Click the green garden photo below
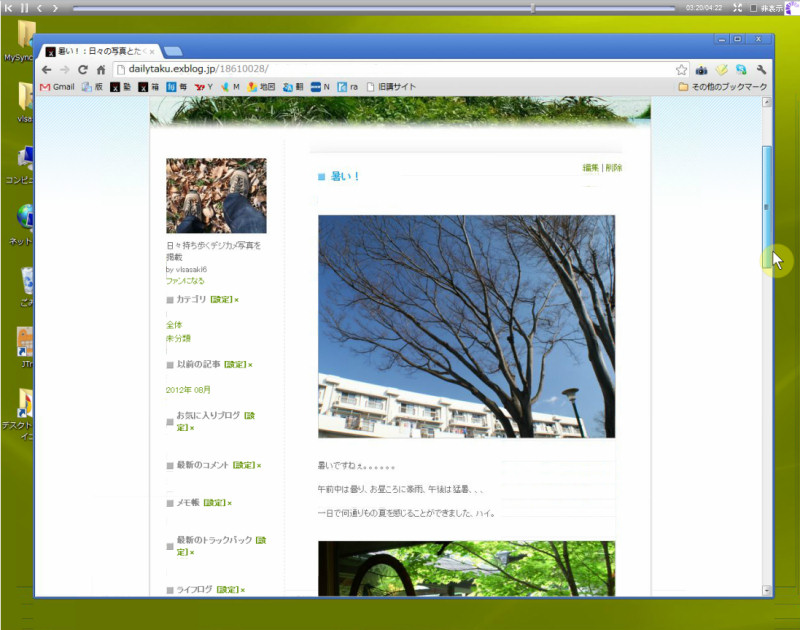The width and height of the screenshot is (800, 630). click(466, 568)
